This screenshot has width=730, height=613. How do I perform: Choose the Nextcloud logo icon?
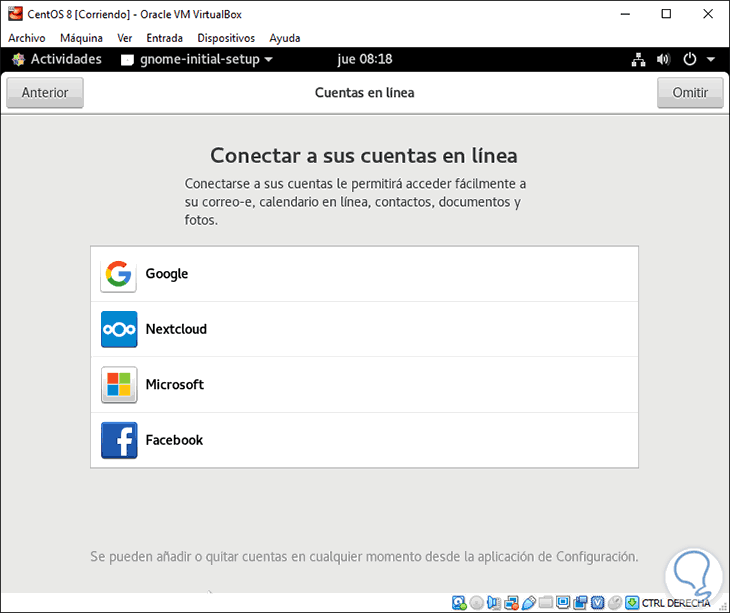tap(119, 329)
